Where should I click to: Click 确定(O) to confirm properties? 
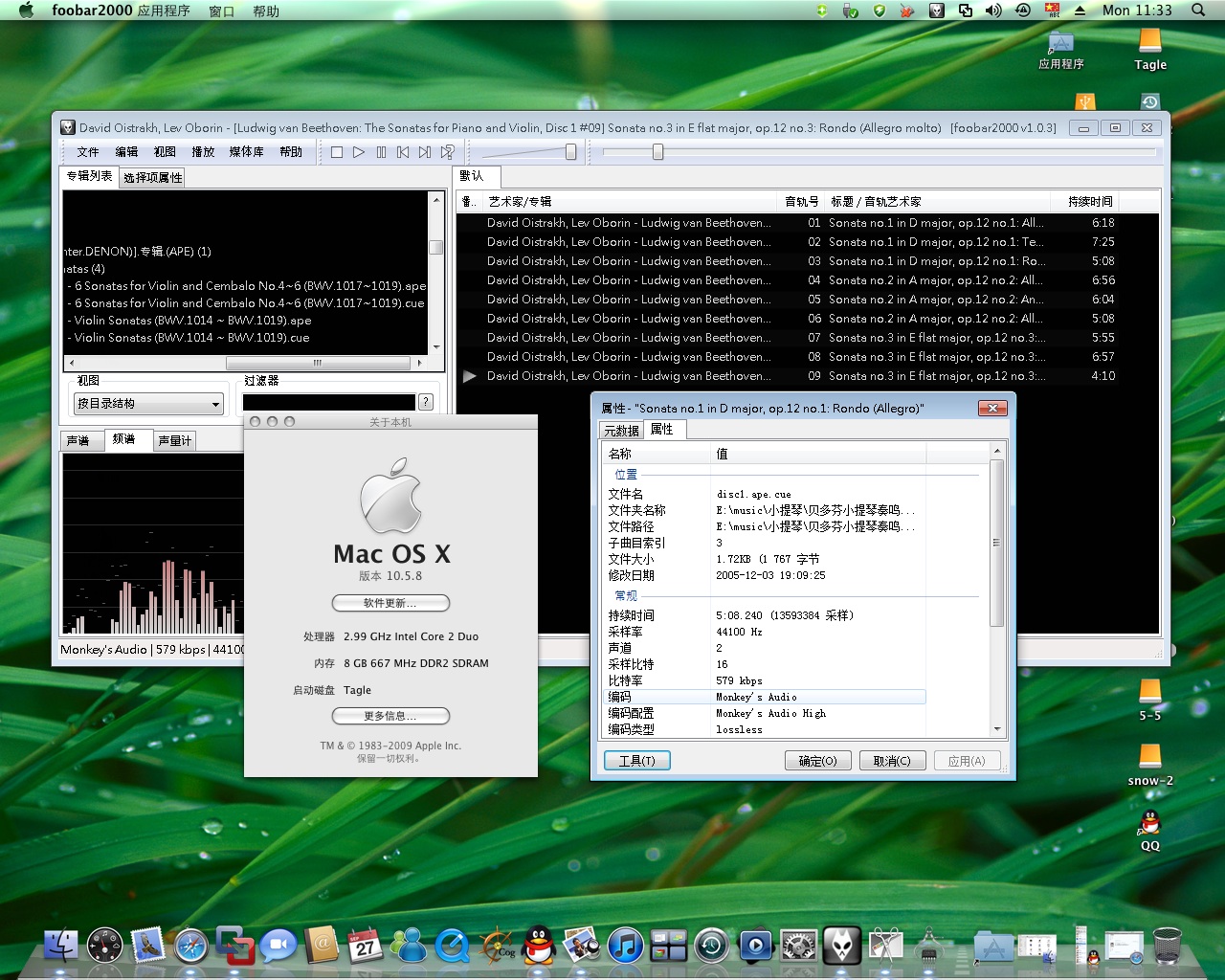pyautogui.click(x=817, y=761)
